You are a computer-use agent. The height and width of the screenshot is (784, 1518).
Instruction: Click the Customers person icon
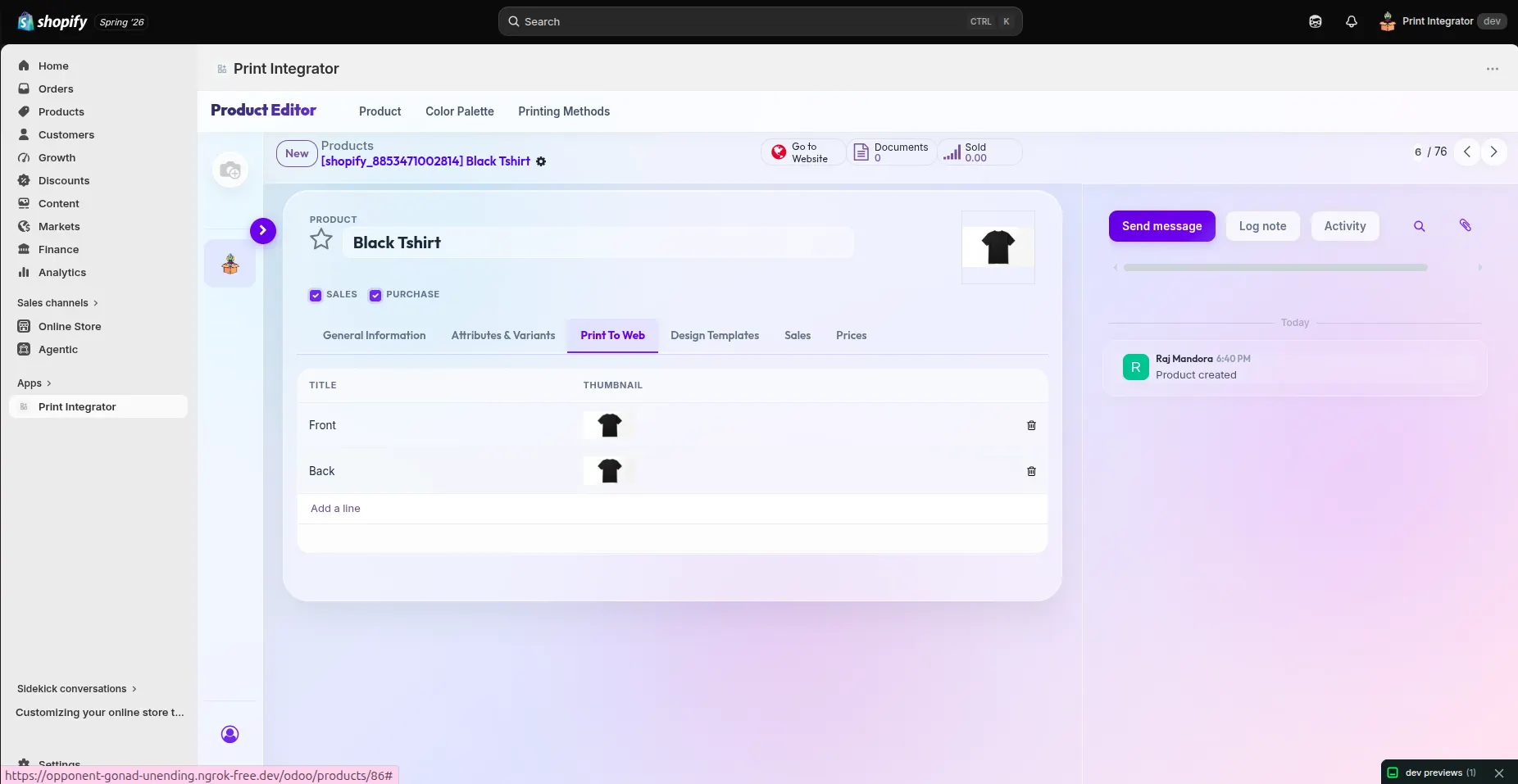pyautogui.click(x=24, y=134)
